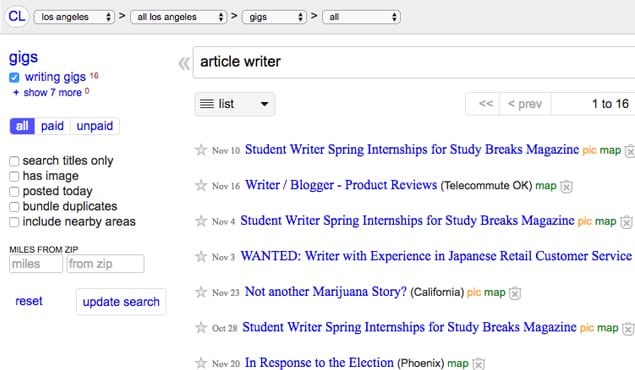
Task: Toggle bundle duplicates option
Action: [x=14, y=207]
